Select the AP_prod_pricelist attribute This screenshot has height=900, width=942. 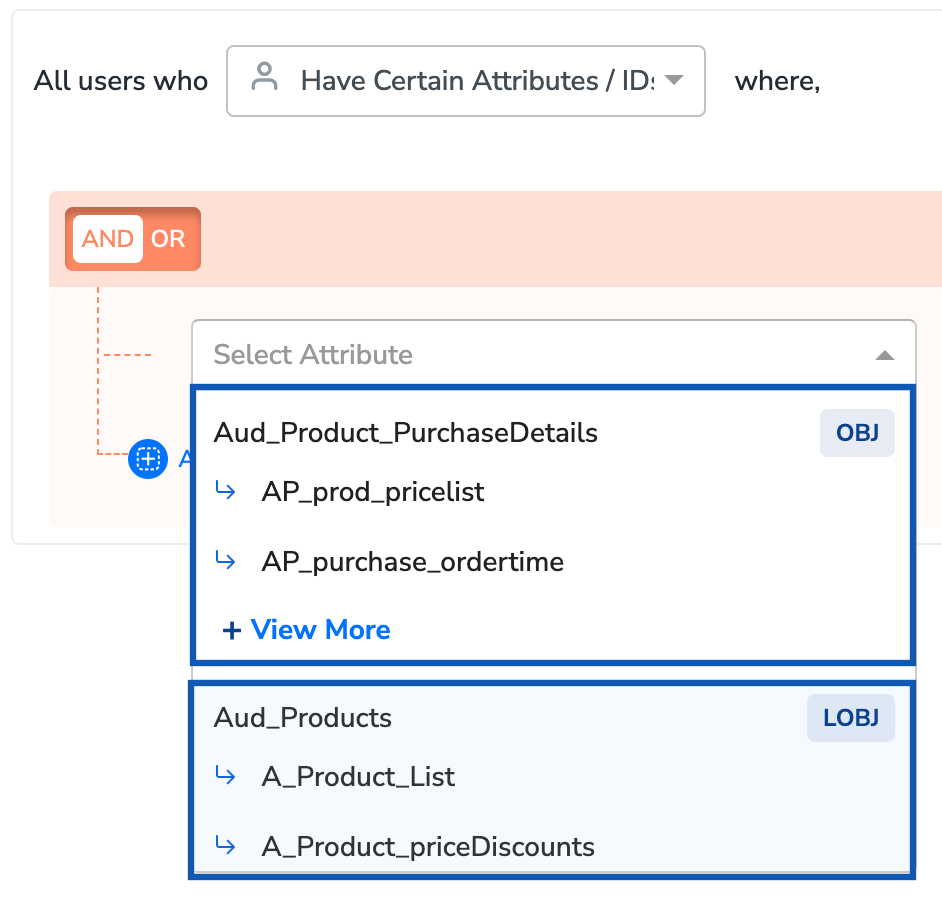[x=373, y=492]
